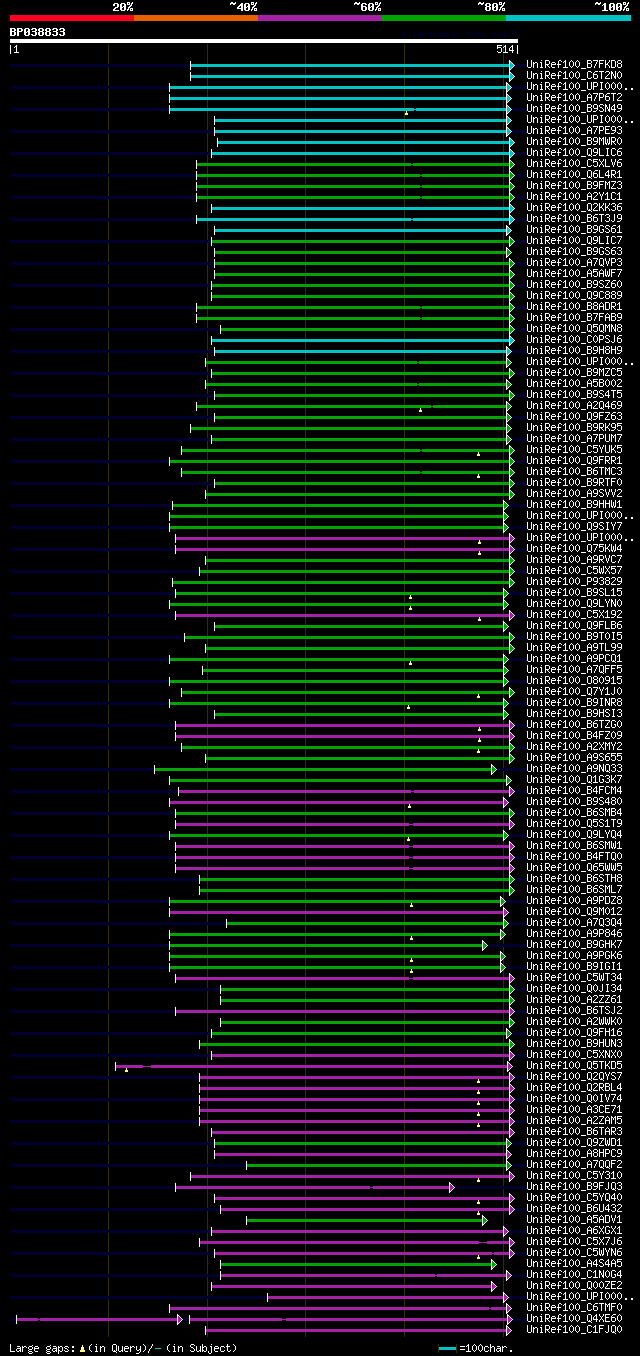Open hit UniRef100_C6T2N0

pos(574,75)
